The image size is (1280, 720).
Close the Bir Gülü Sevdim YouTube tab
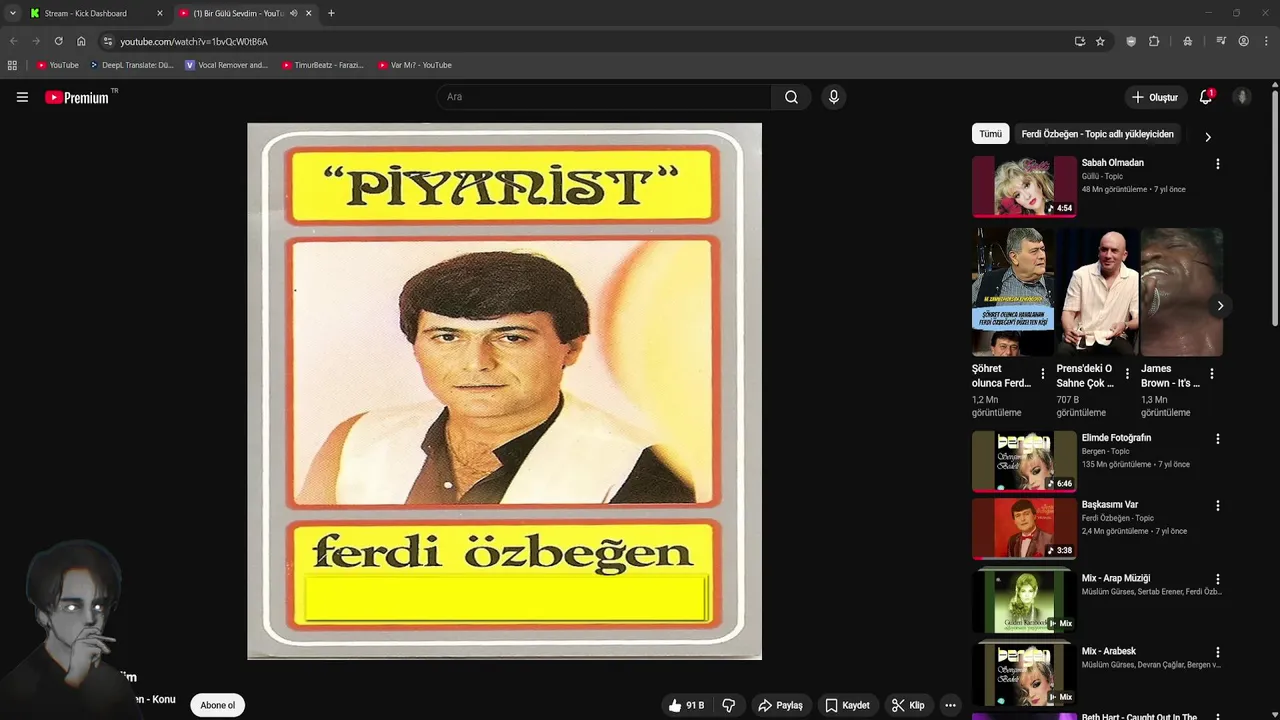tap(308, 13)
